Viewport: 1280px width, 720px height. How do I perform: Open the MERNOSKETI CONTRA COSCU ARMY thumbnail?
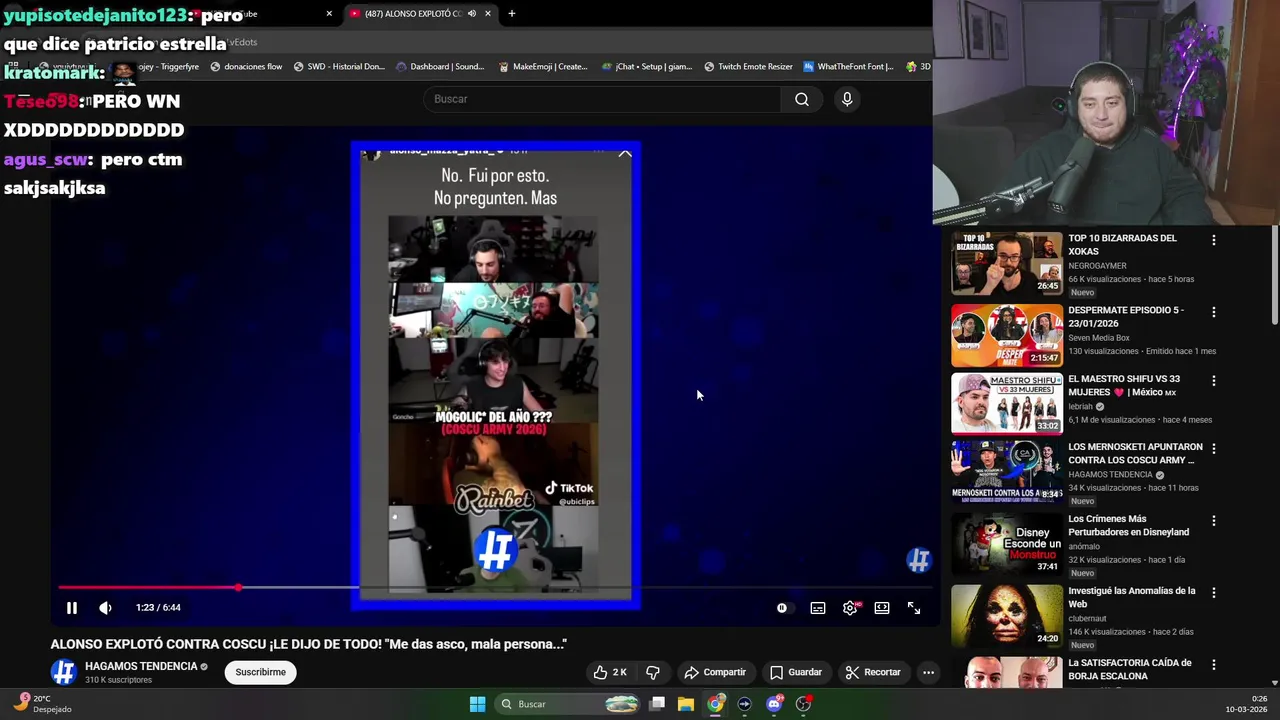(1007, 472)
